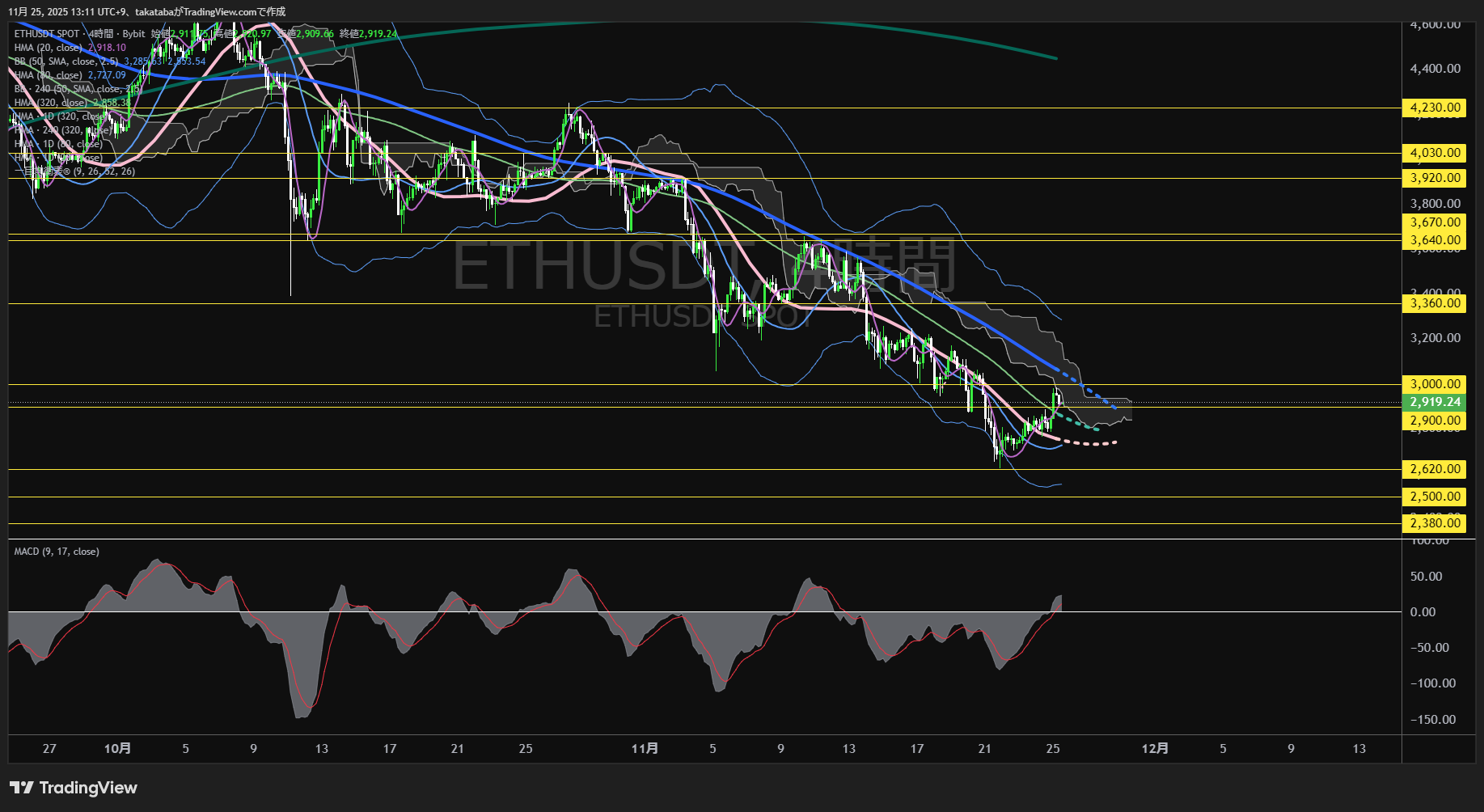Click the 11月 label on the time axis

click(646, 749)
